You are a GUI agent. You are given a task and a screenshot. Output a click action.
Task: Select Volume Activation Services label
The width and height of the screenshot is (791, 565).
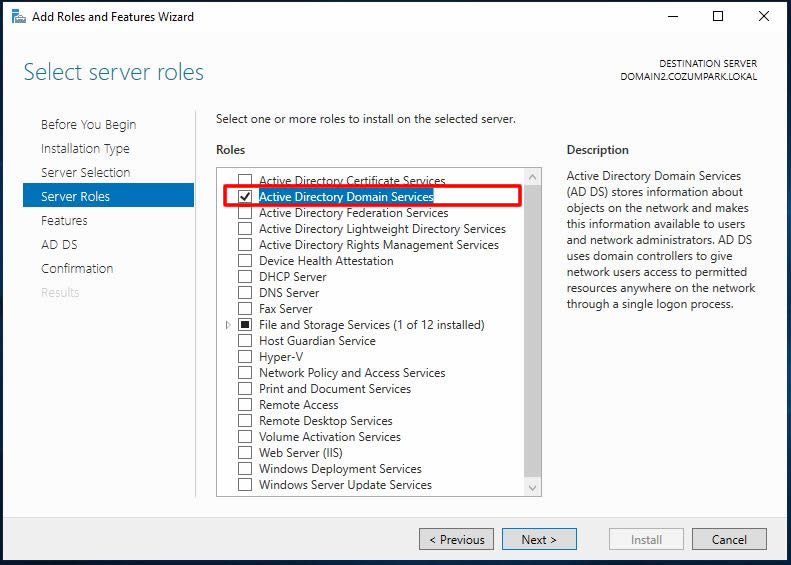tap(330, 436)
